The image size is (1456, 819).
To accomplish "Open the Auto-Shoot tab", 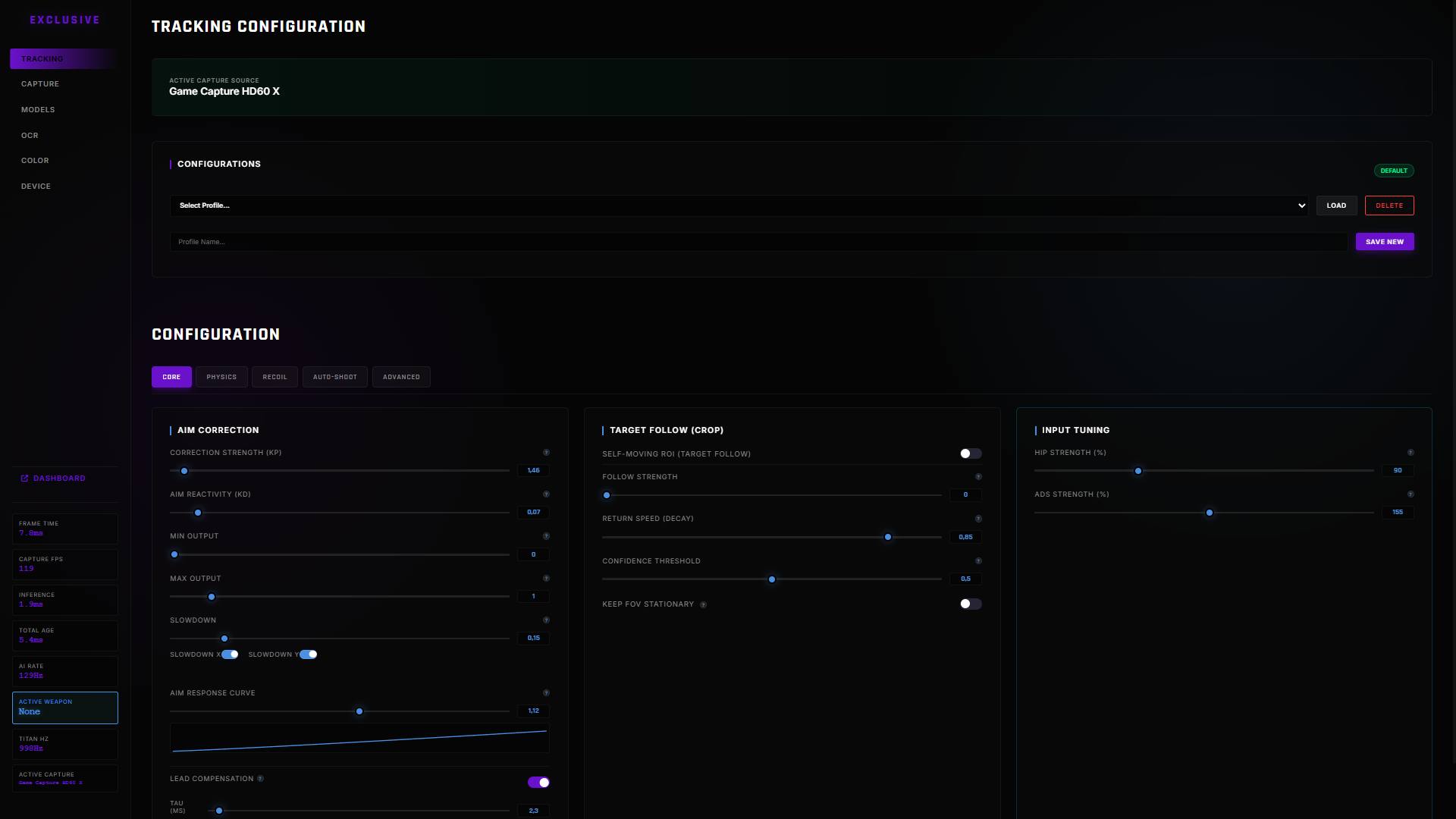I will click(x=334, y=377).
